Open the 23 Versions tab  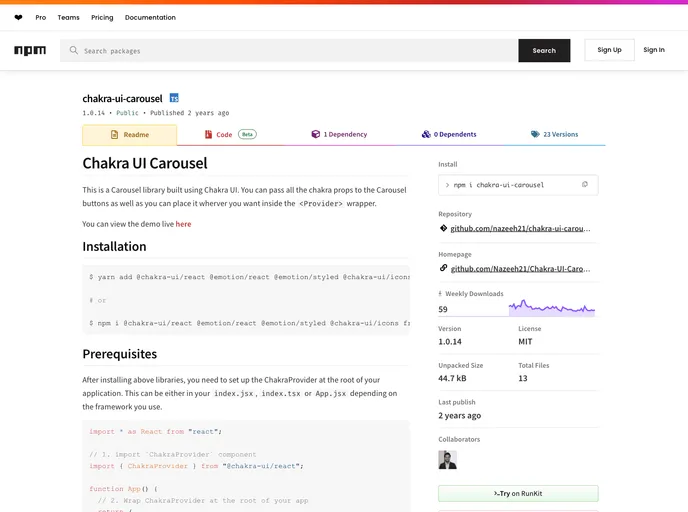coord(554,134)
